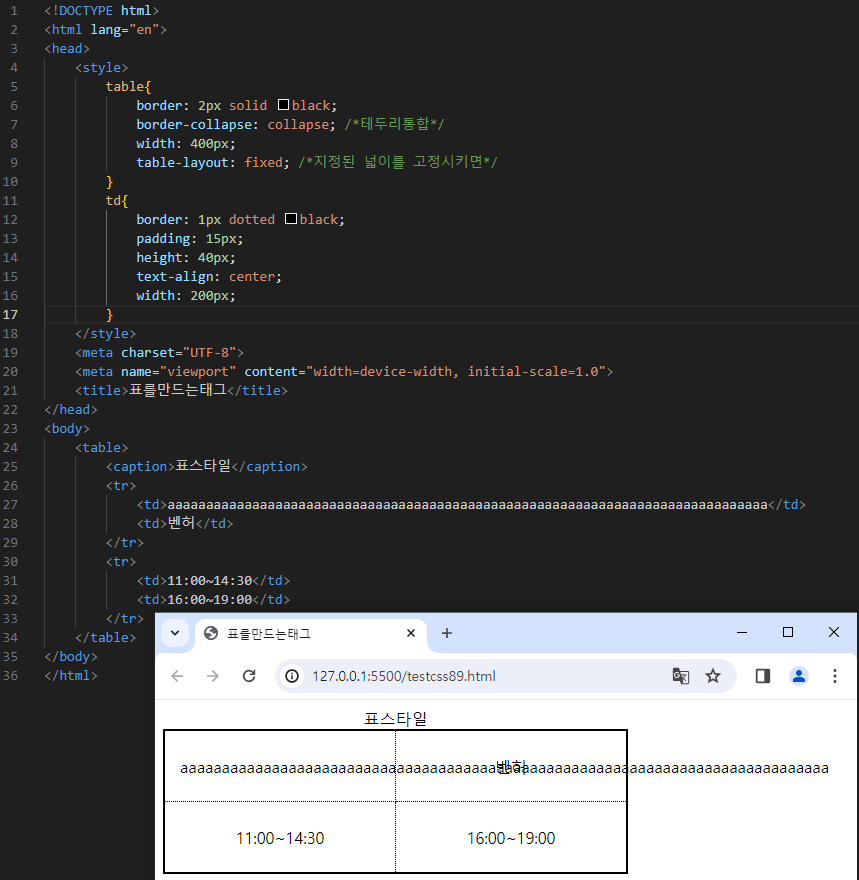859x880 pixels.
Task: Maximize the browser window
Action: pos(788,632)
